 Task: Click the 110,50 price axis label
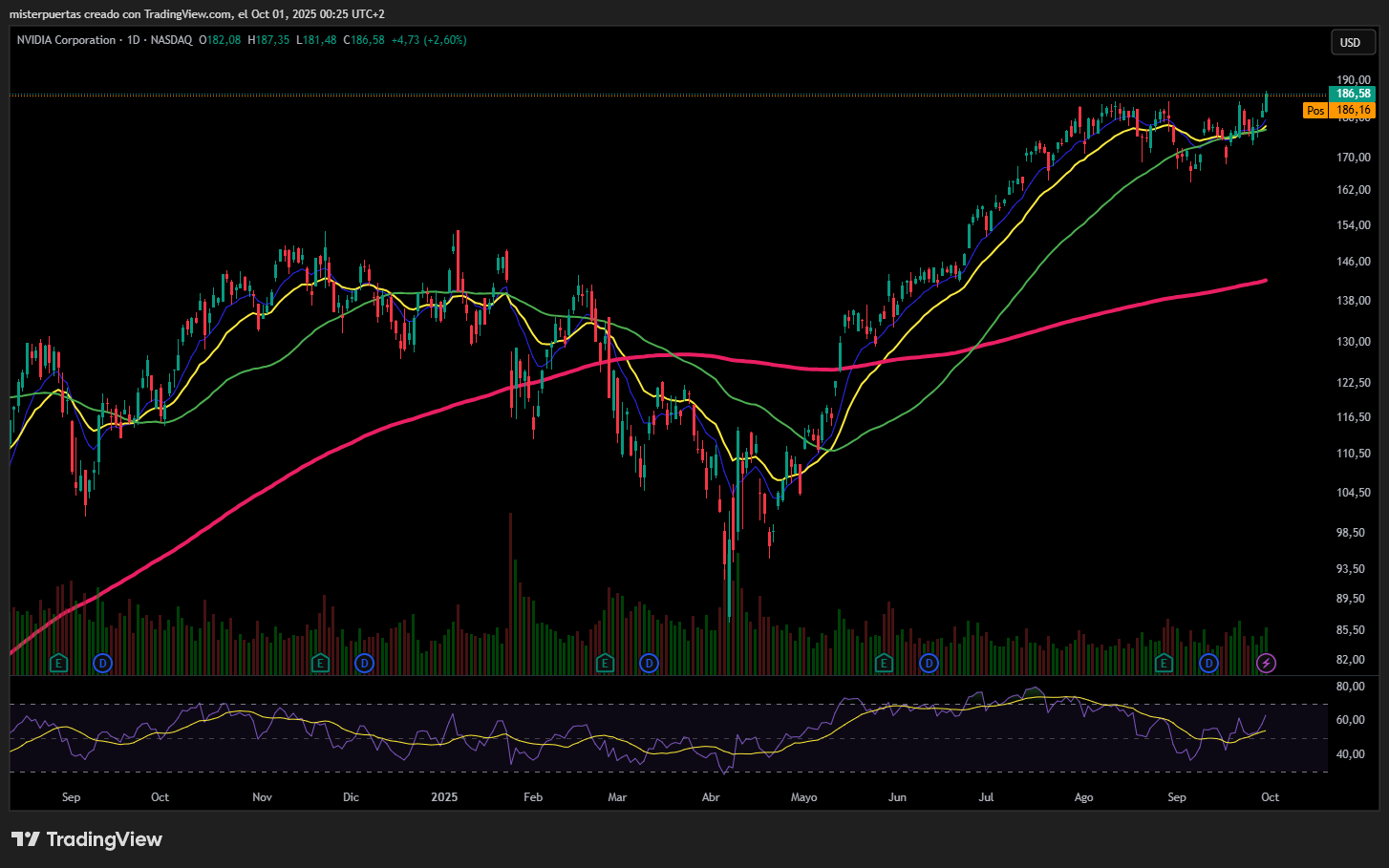pos(1354,454)
